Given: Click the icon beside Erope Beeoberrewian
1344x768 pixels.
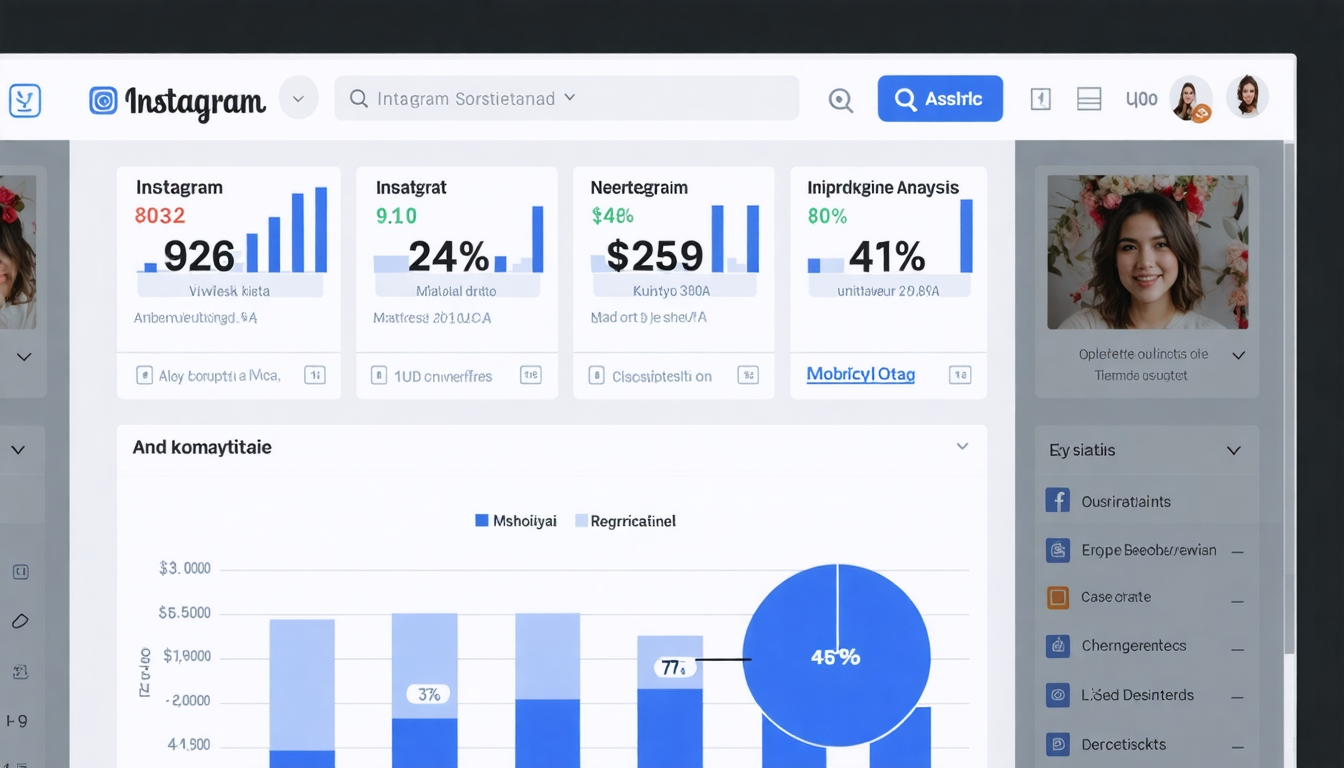Looking at the screenshot, I should pos(1058,550).
